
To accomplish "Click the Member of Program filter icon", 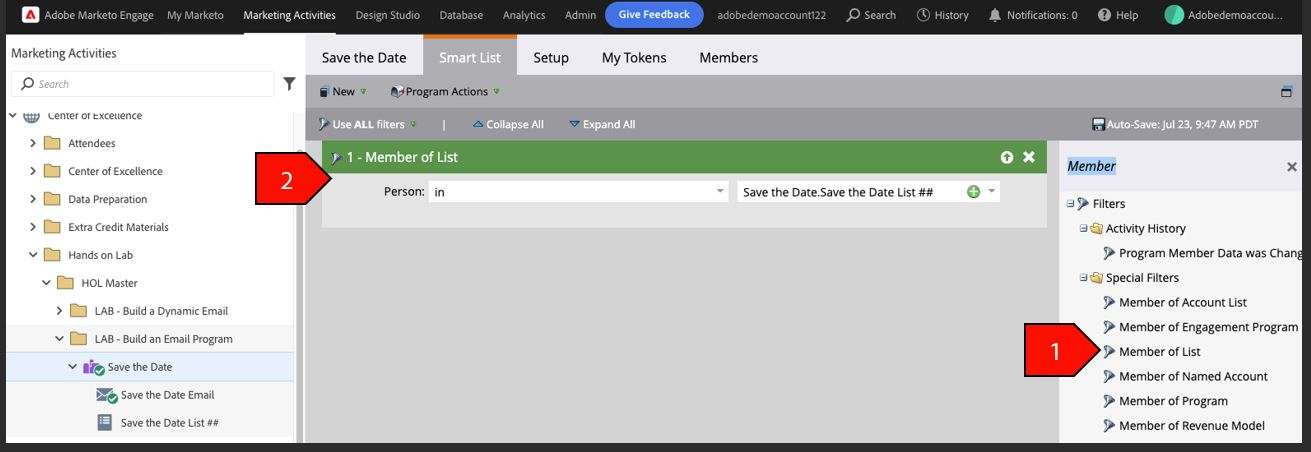I will tap(1109, 401).
